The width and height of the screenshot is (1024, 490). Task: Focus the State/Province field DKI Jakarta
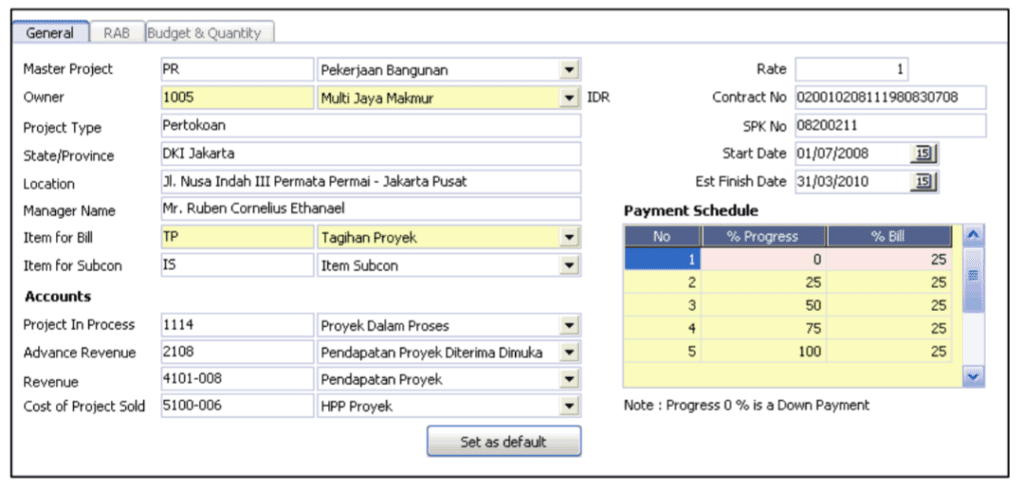(x=371, y=154)
